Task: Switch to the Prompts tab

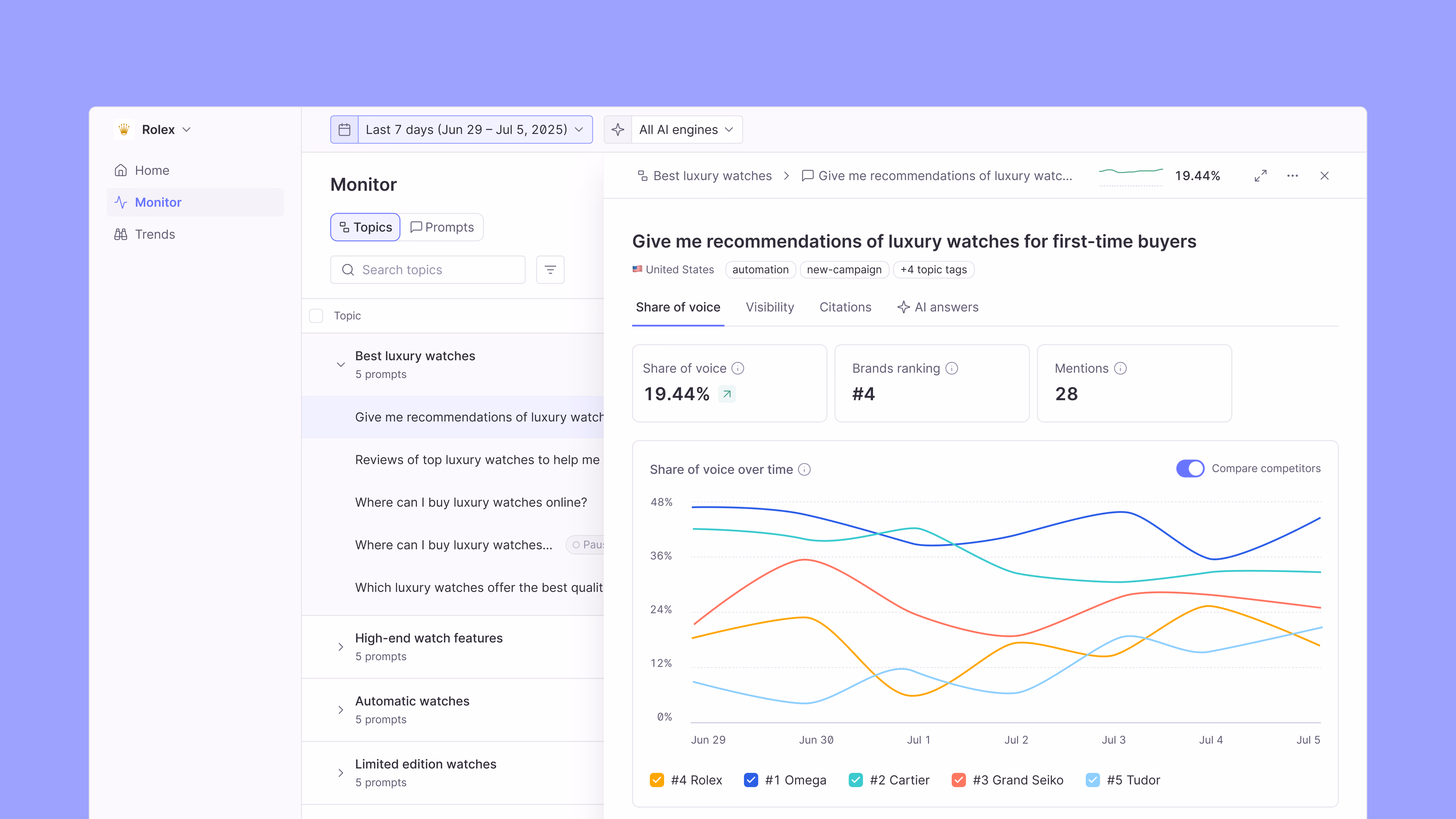Action: pos(442,227)
